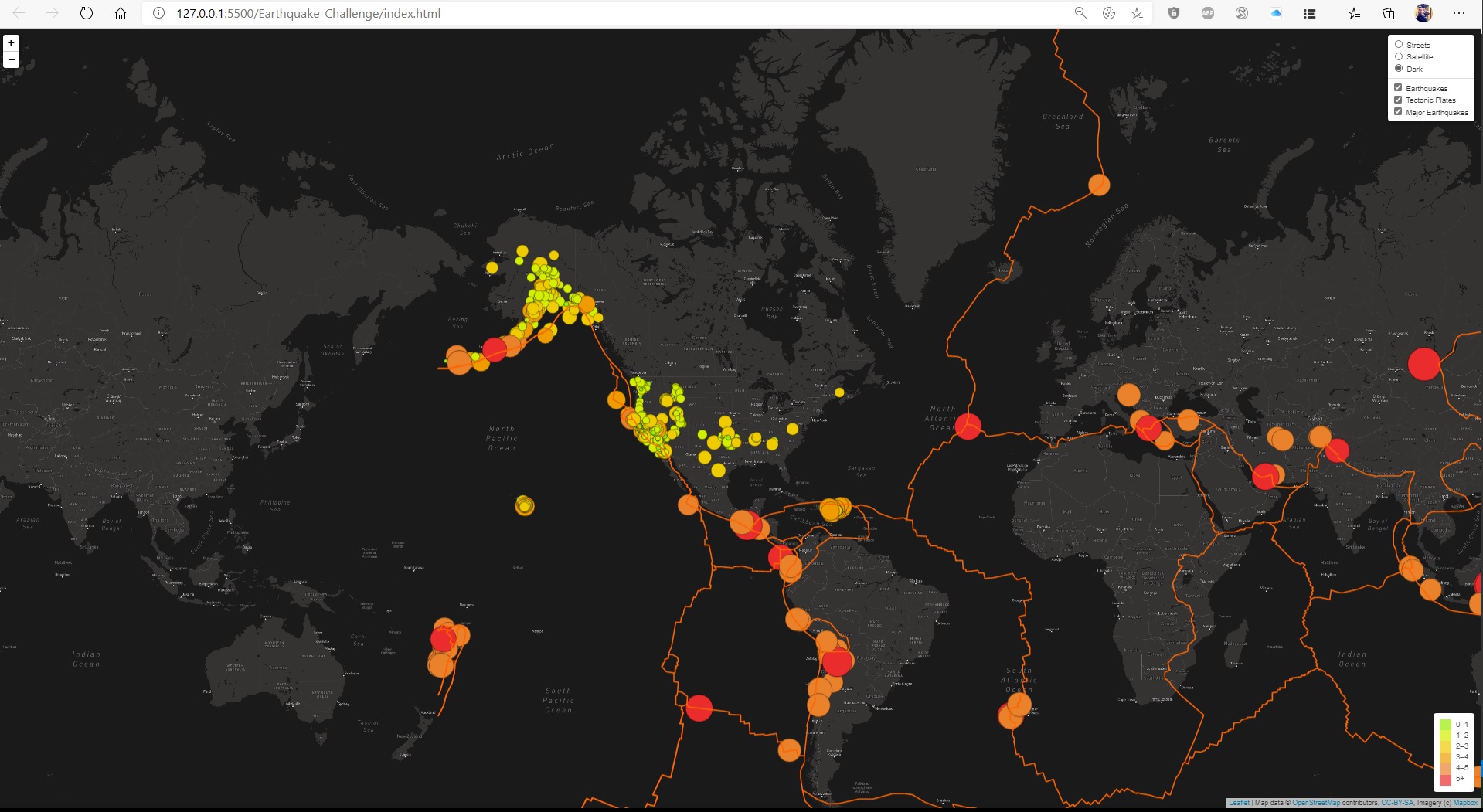1483x812 pixels.
Task: Open cookies icon in address bar
Action: [x=1109, y=13]
